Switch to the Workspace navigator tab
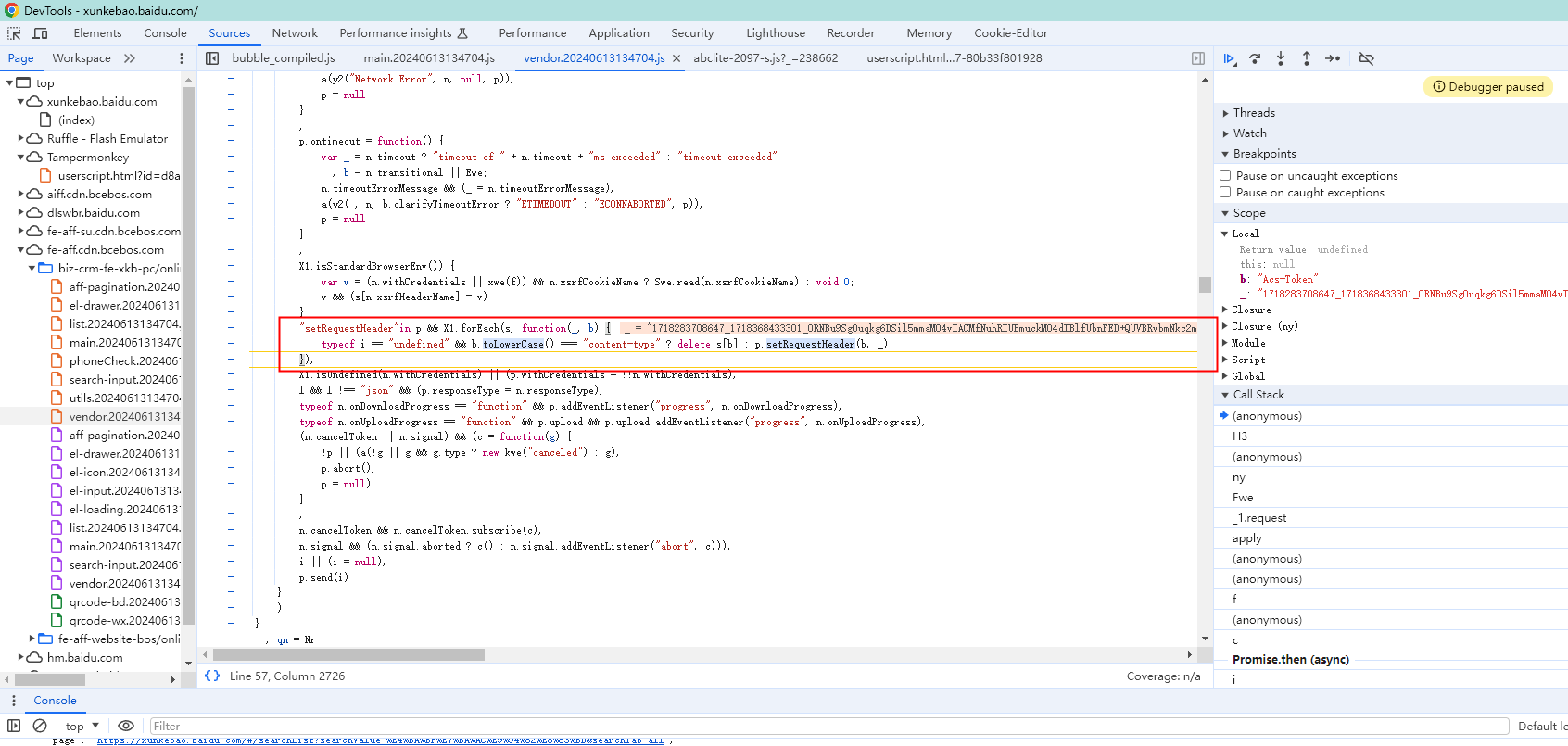This screenshot has height=746, width=1568. (82, 58)
